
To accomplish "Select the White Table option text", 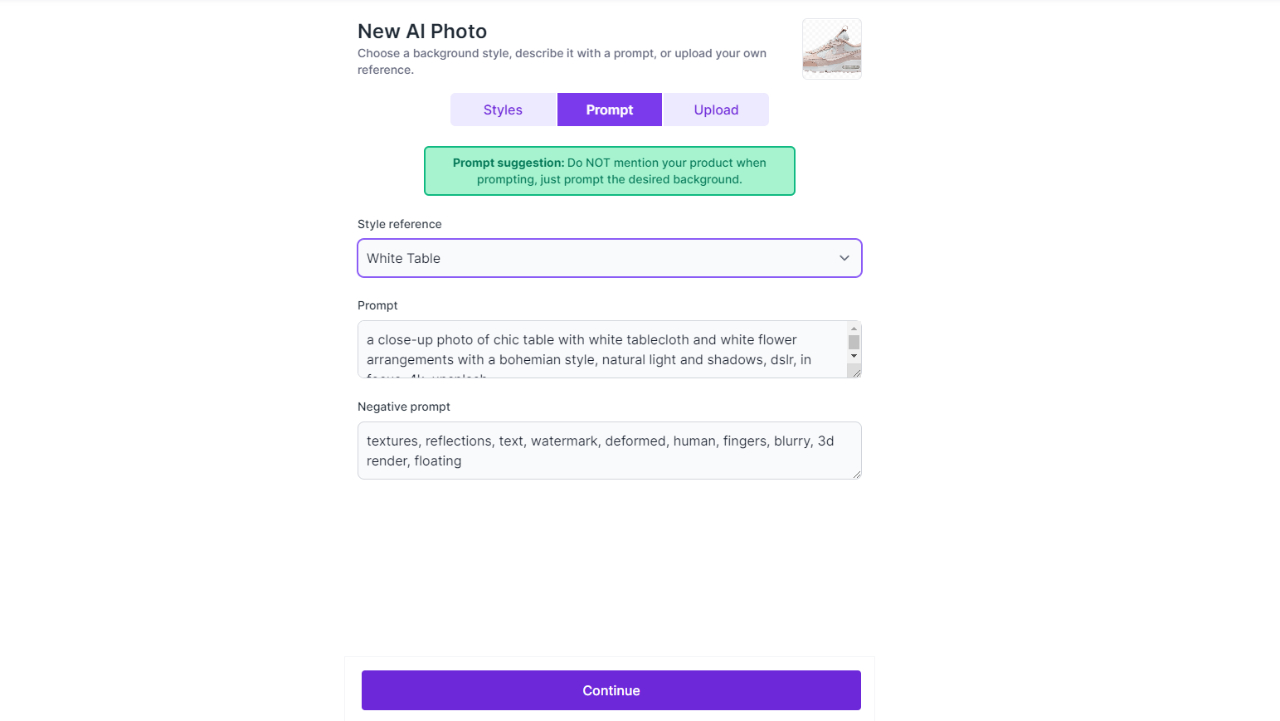I will click(403, 258).
